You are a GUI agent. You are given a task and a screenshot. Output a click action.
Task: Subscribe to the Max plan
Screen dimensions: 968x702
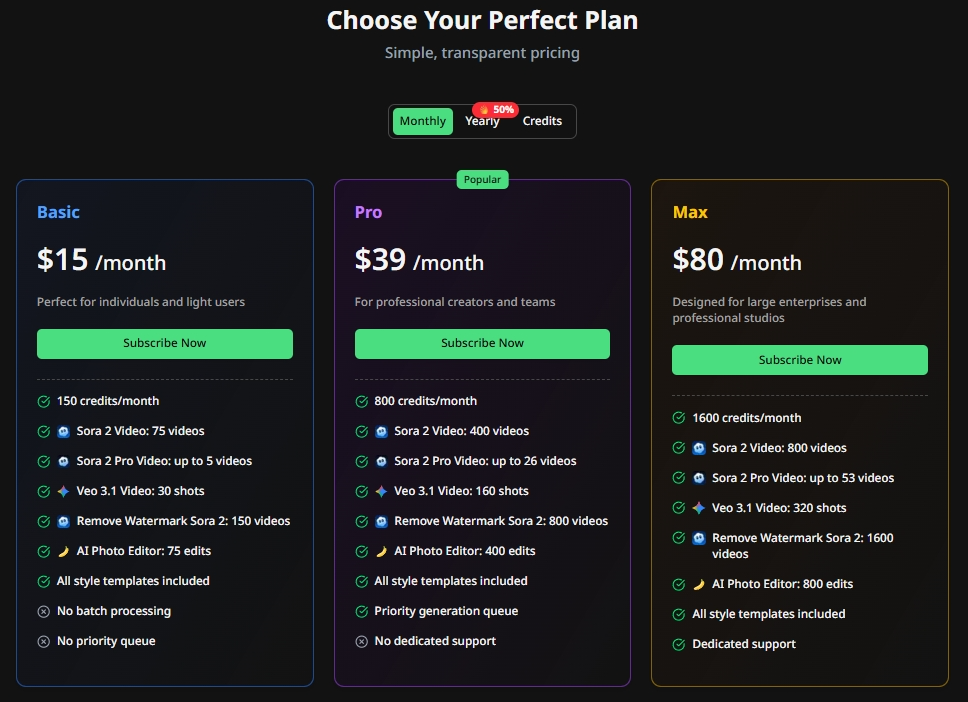click(800, 360)
